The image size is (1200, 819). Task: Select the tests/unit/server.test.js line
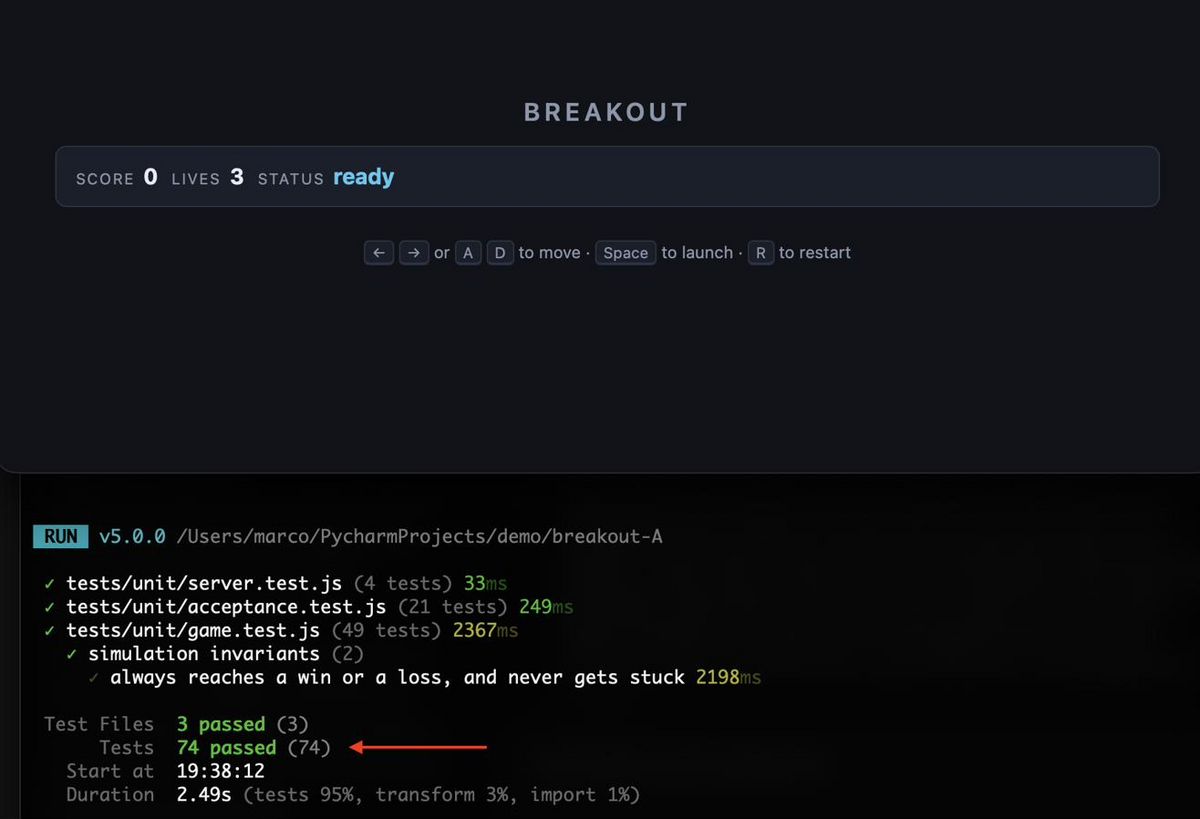click(x=205, y=583)
